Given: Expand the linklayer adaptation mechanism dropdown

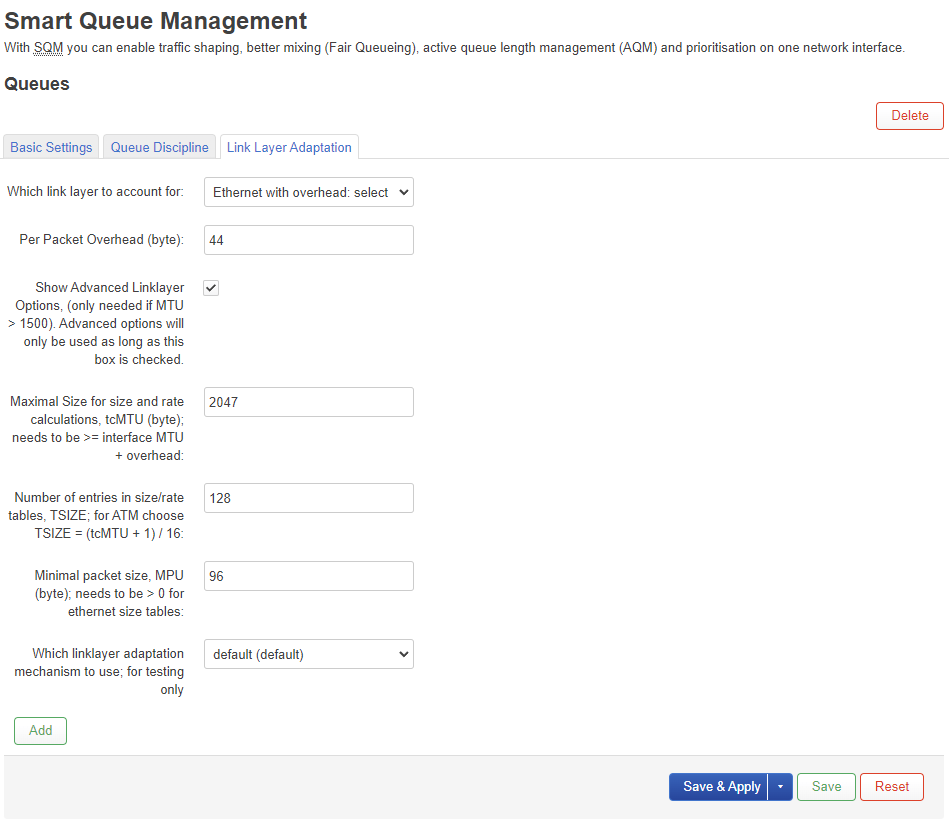Looking at the screenshot, I should tap(308, 654).
